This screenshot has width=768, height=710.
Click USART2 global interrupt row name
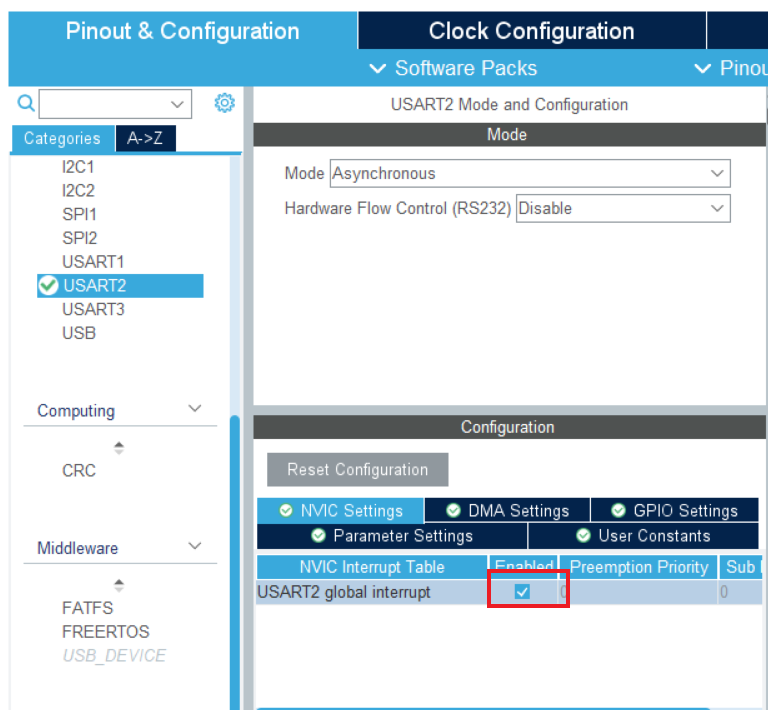[344, 592]
